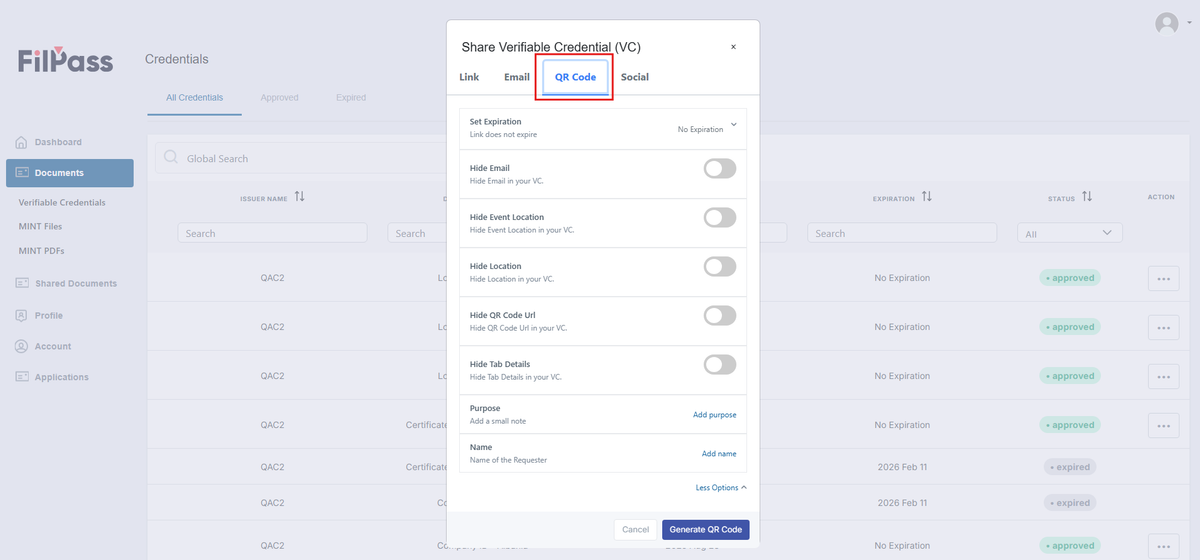Toggle the Hide Location switch
This screenshot has height=560, width=1200.
[x=720, y=267]
